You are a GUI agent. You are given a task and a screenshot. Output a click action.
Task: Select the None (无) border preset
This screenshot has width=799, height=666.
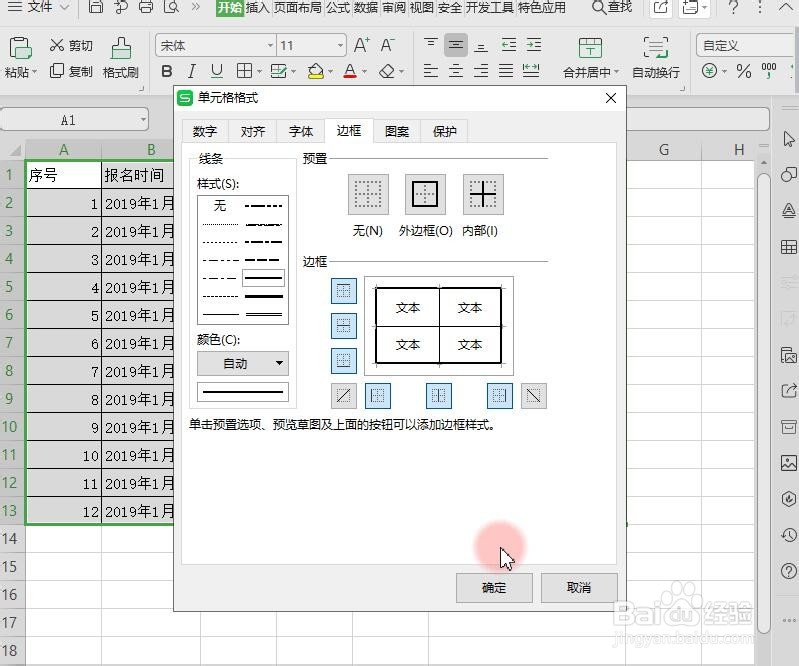[x=368, y=194]
